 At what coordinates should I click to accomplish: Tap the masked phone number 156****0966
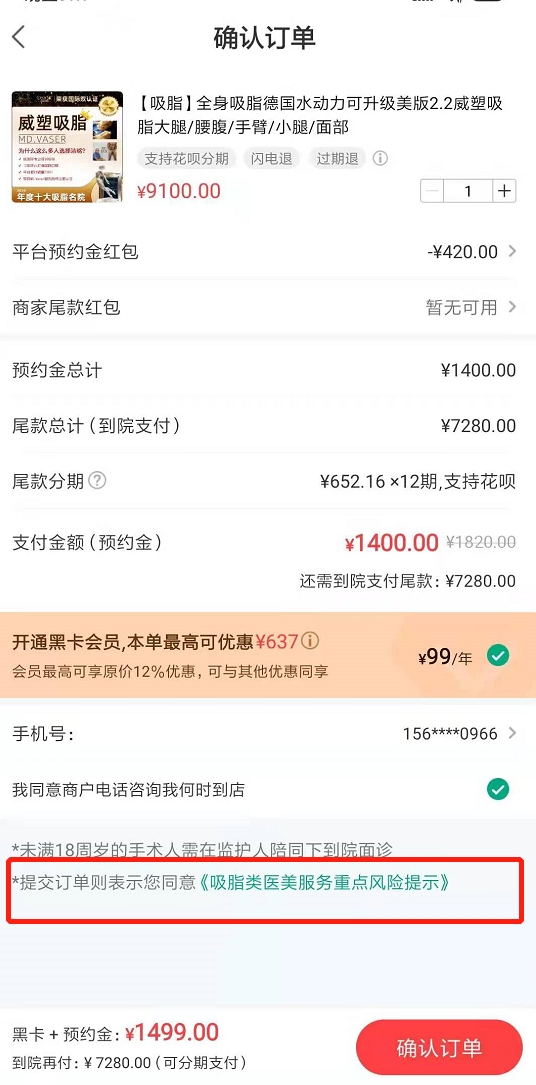pos(450,733)
